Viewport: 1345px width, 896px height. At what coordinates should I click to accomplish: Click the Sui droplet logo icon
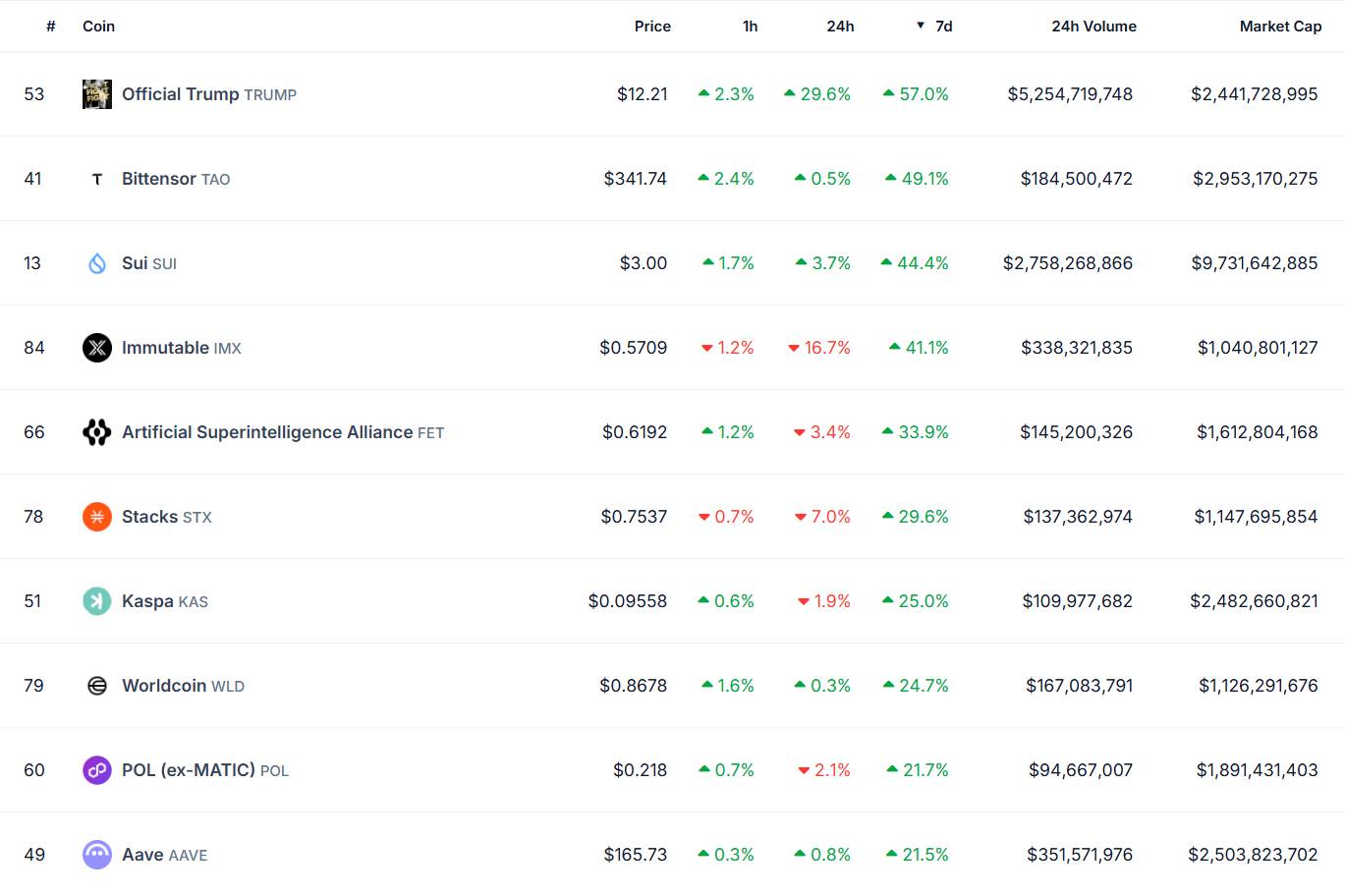pos(97,263)
